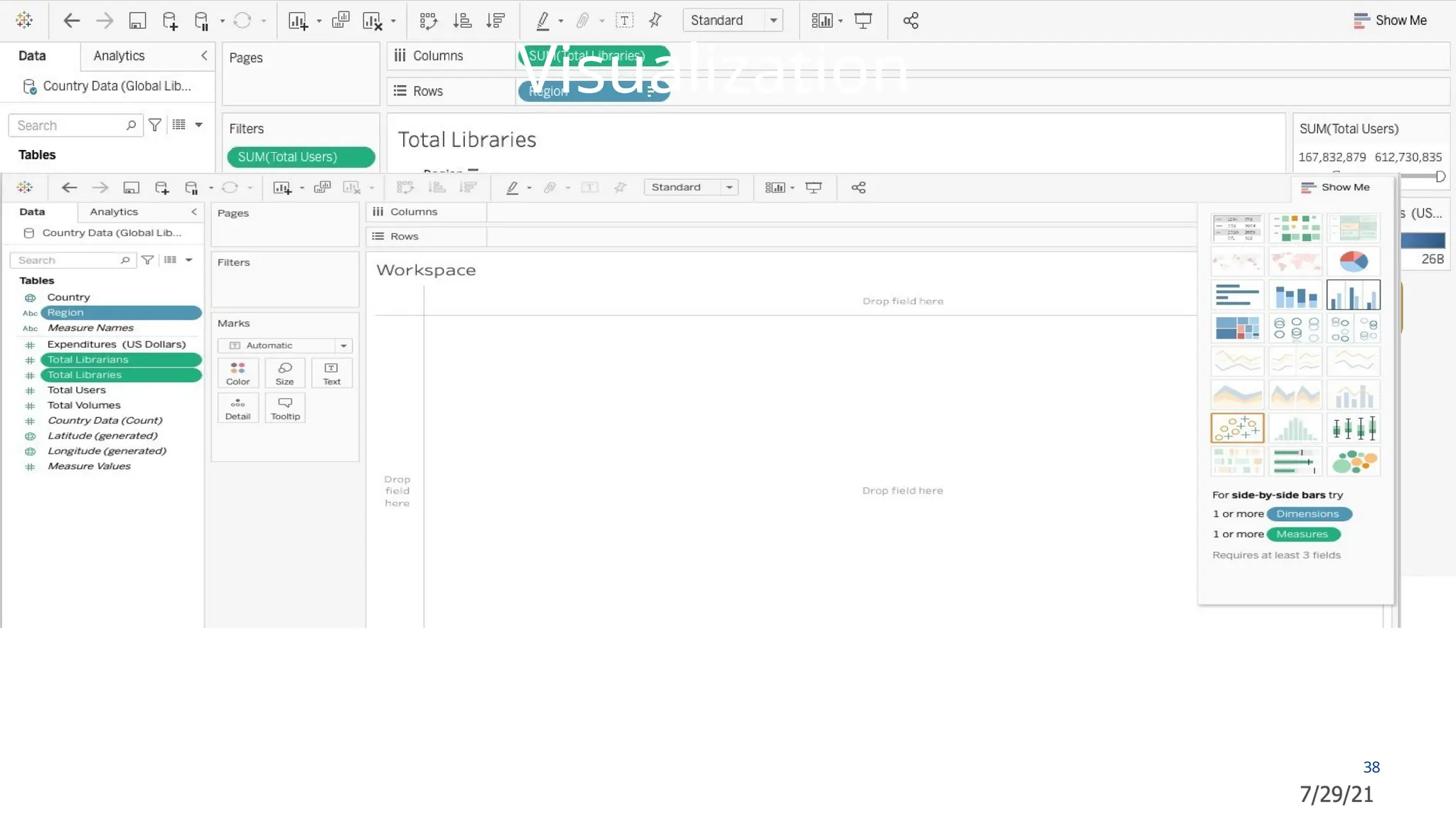Click the Total Users range slider handle

1440,176
